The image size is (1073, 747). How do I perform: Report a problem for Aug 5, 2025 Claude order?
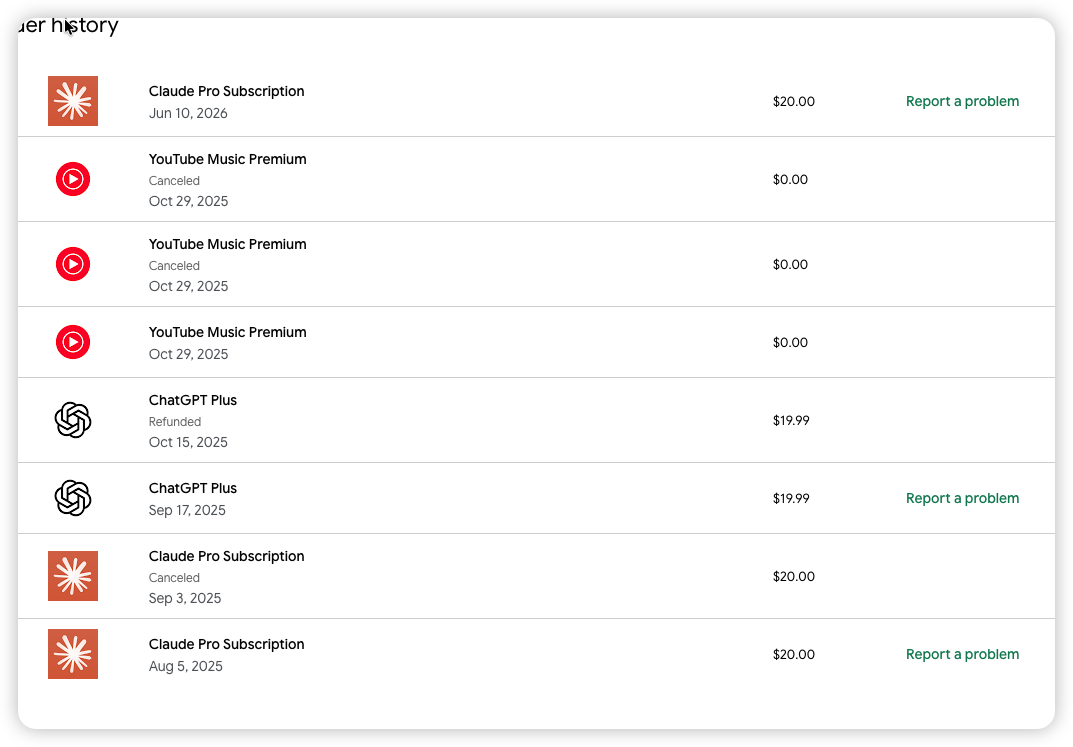962,654
